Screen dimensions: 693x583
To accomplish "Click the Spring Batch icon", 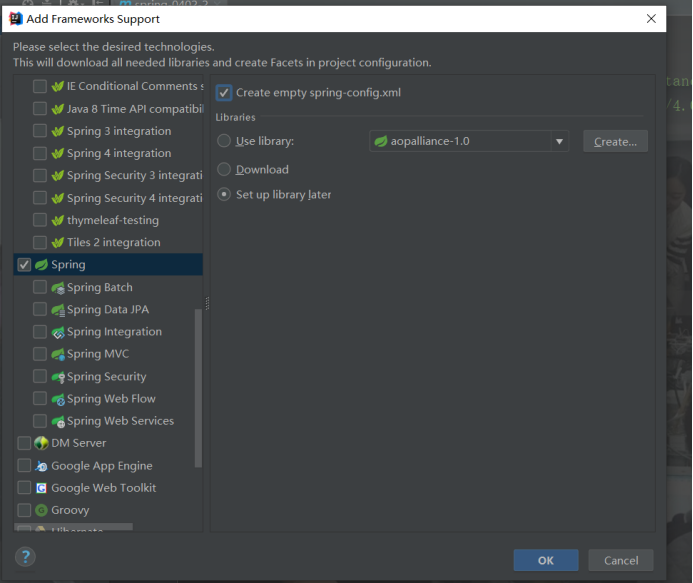I will (x=58, y=288).
